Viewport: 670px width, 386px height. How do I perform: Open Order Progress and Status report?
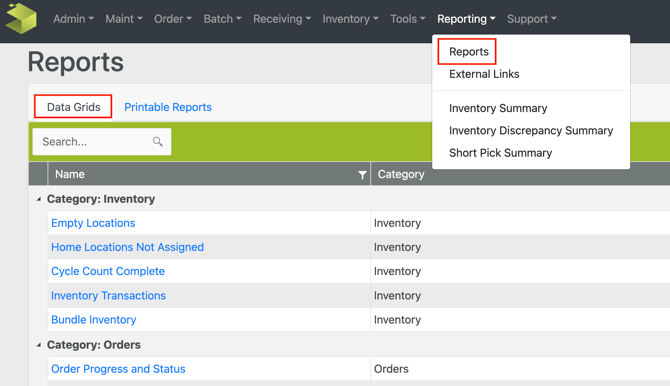coord(118,368)
